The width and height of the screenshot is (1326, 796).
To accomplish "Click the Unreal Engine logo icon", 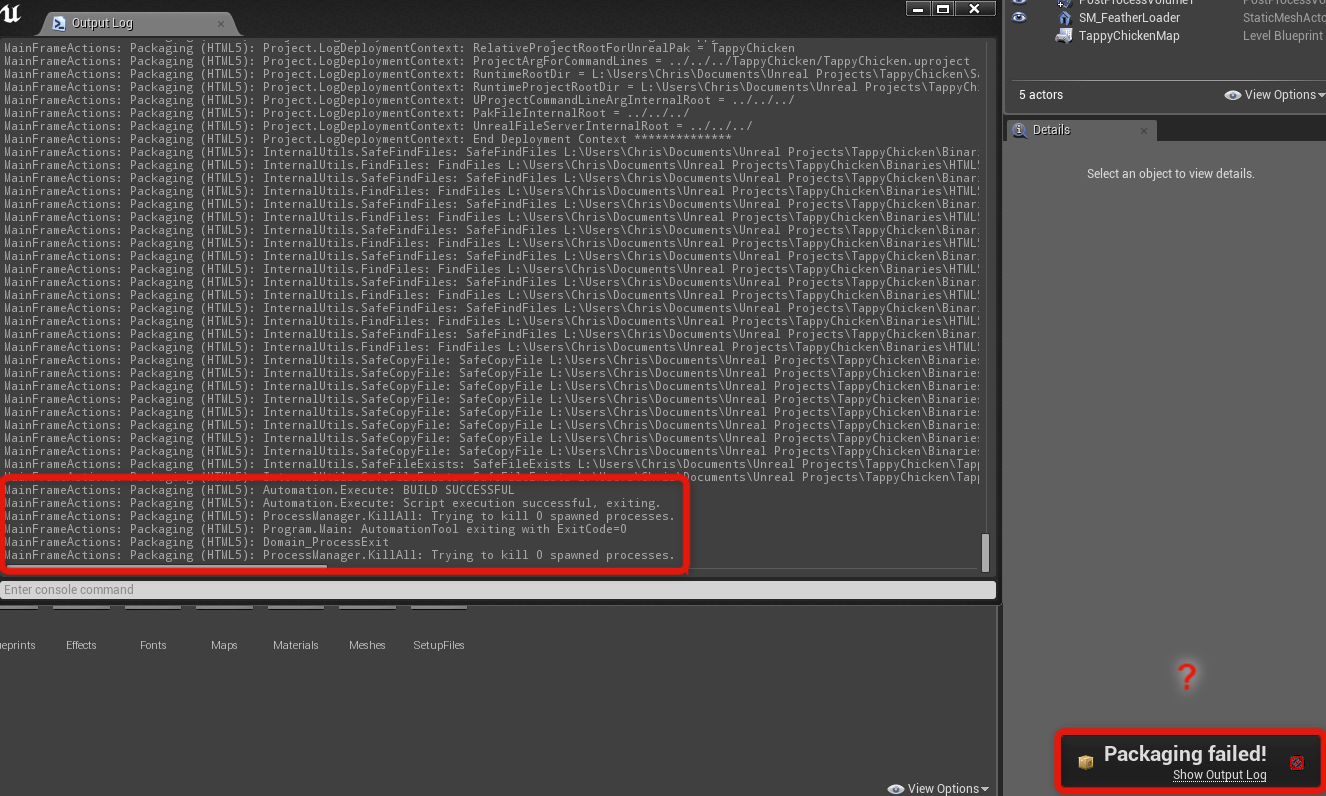I will tap(11, 14).
